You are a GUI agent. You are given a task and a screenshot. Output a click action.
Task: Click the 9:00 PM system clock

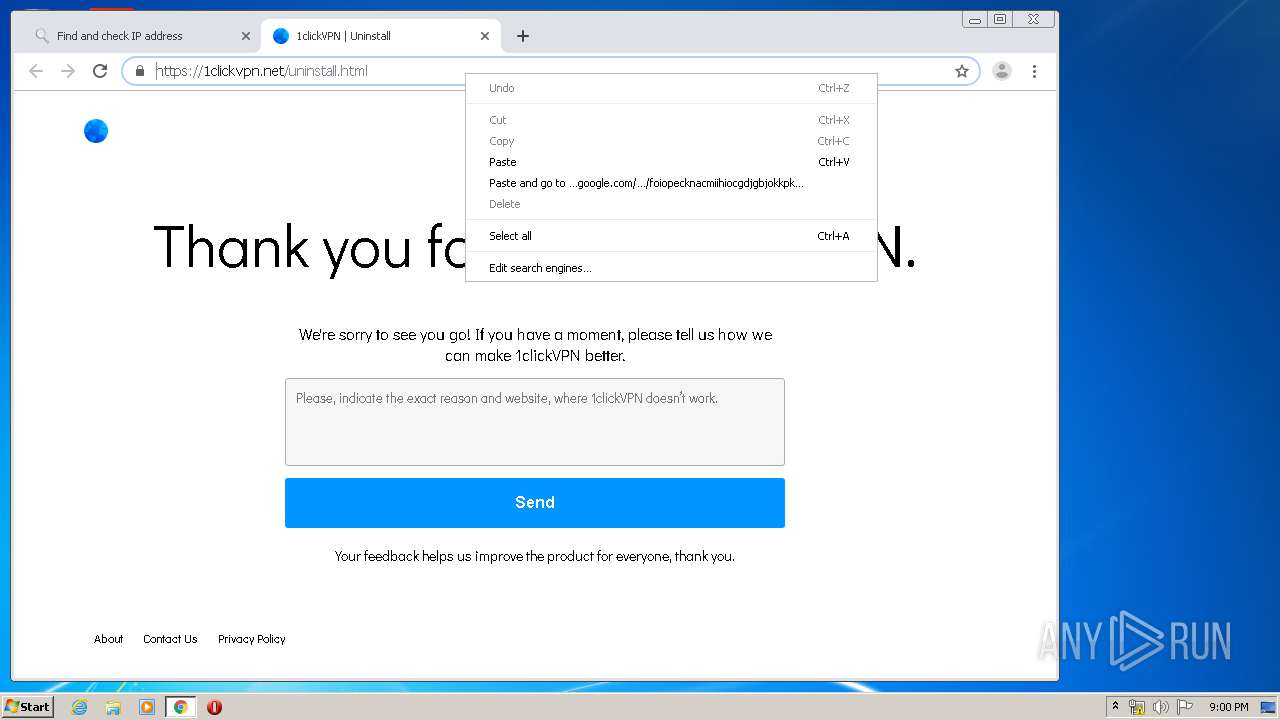click(1228, 707)
